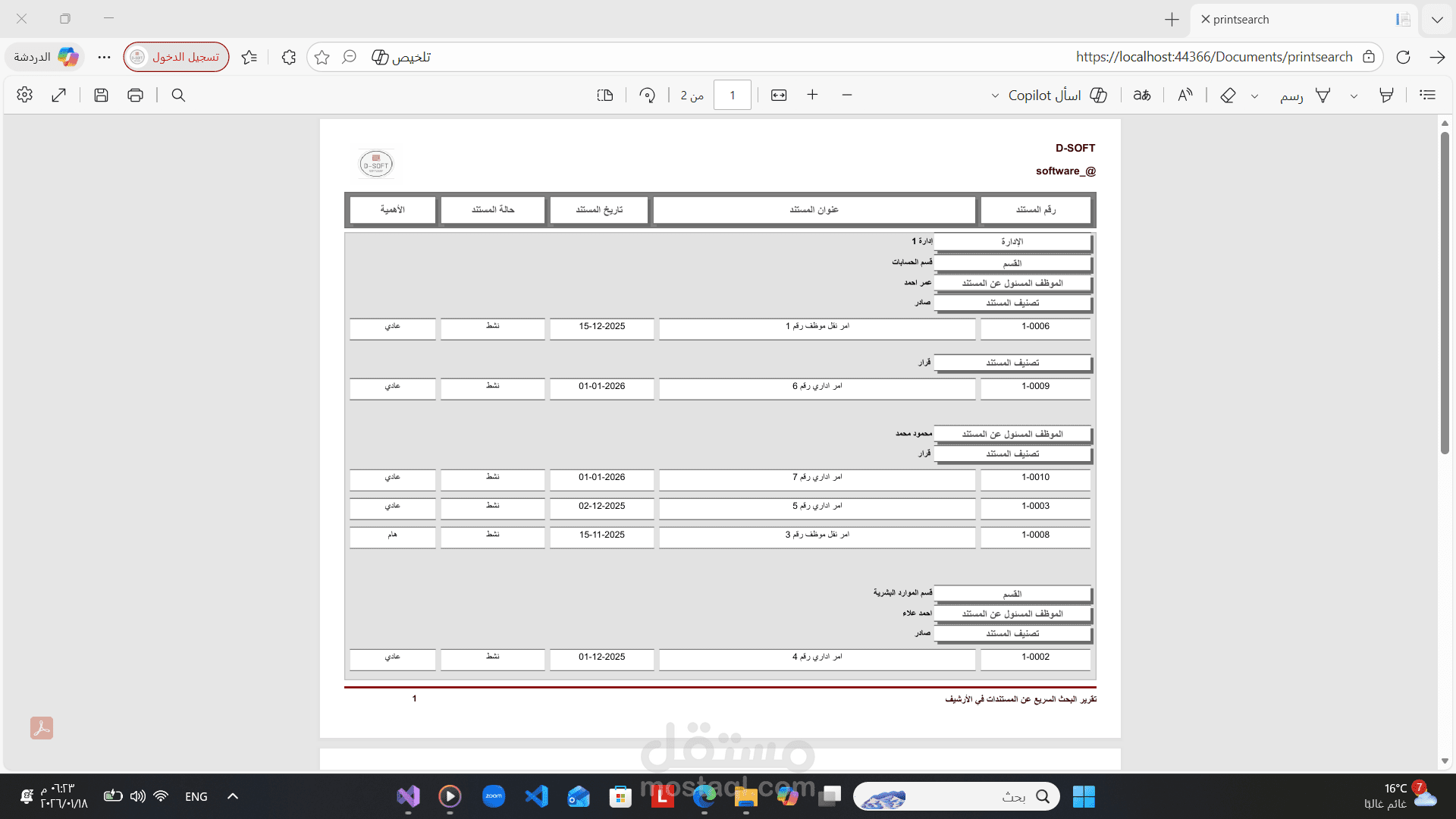Open Visual Studio from the taskbar
Screen dimensions: 1456x819
408,796
